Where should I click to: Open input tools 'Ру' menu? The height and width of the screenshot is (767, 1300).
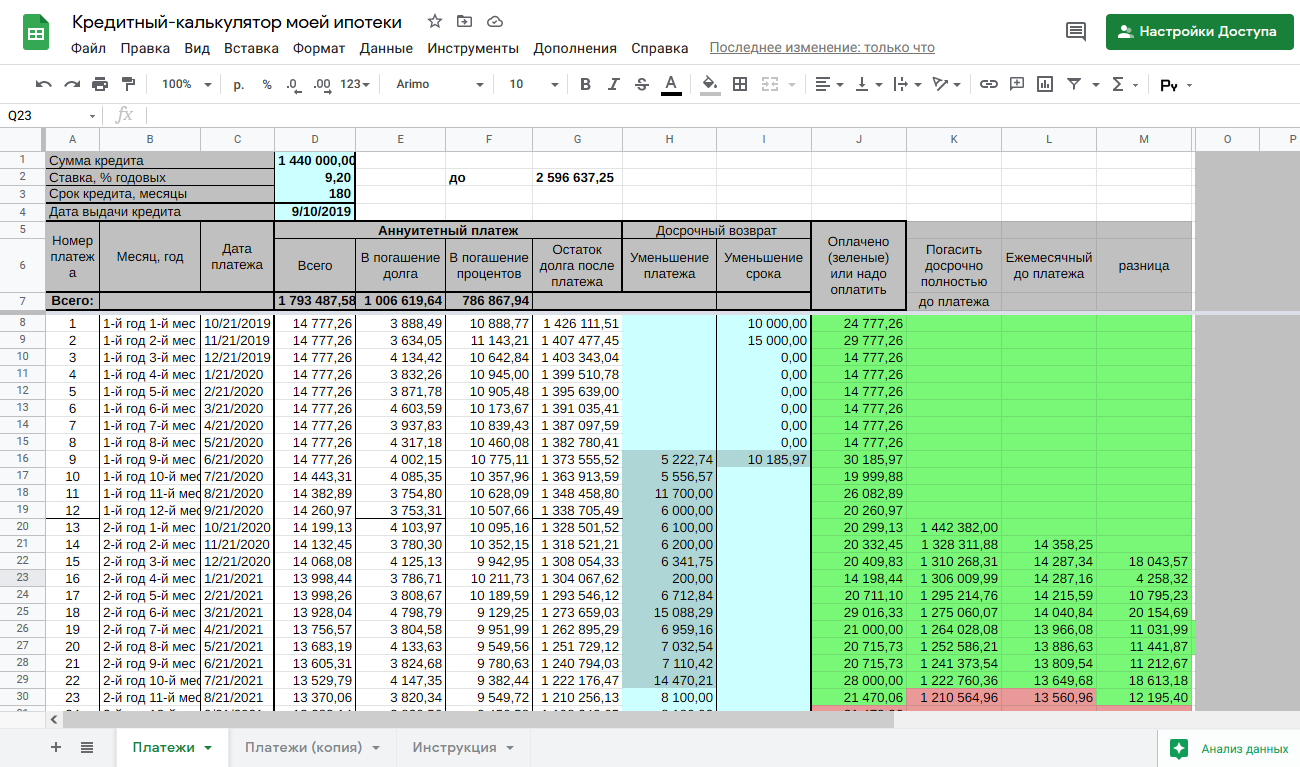[x=1176, y=85]
